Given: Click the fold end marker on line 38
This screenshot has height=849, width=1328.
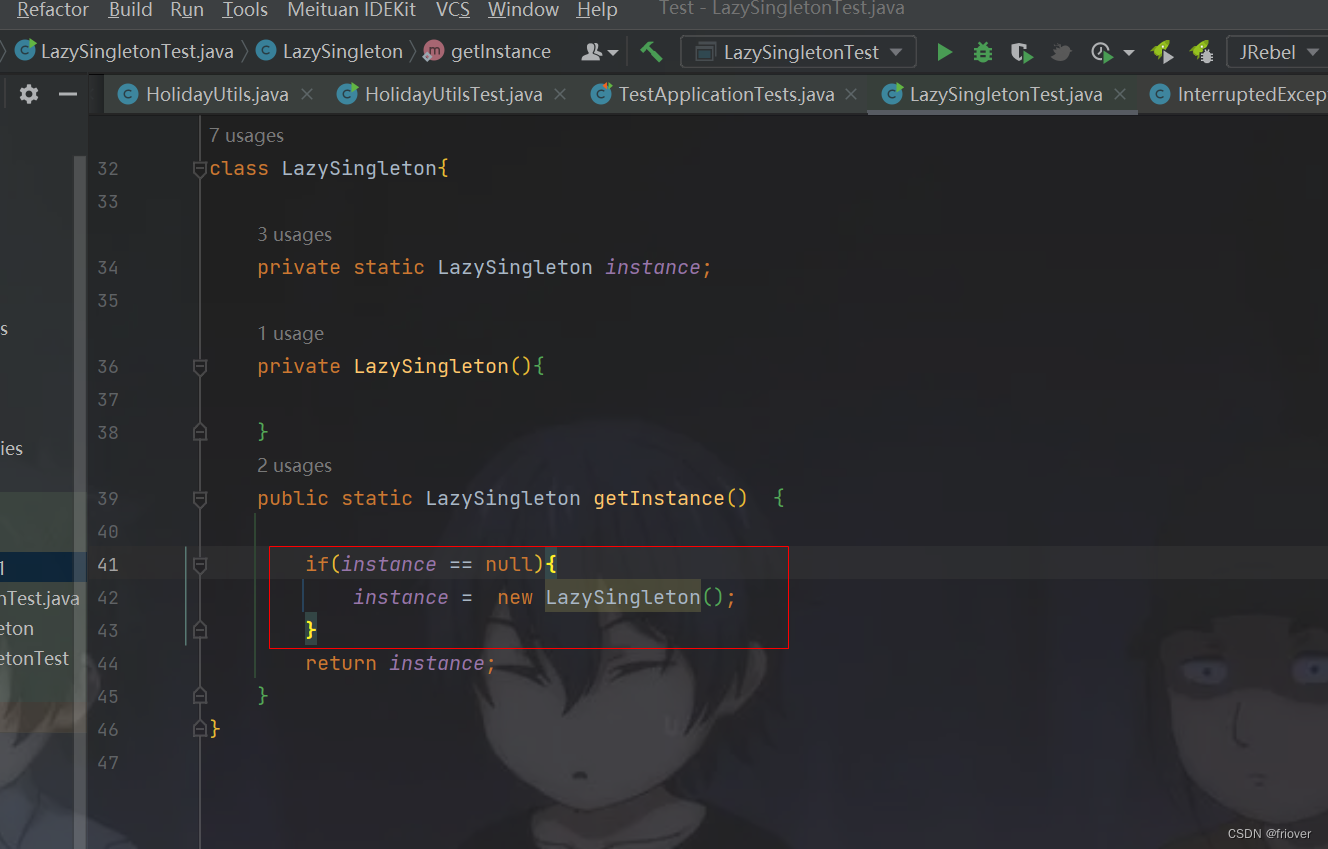Looking at the screenshot, I should coord(199,432).
